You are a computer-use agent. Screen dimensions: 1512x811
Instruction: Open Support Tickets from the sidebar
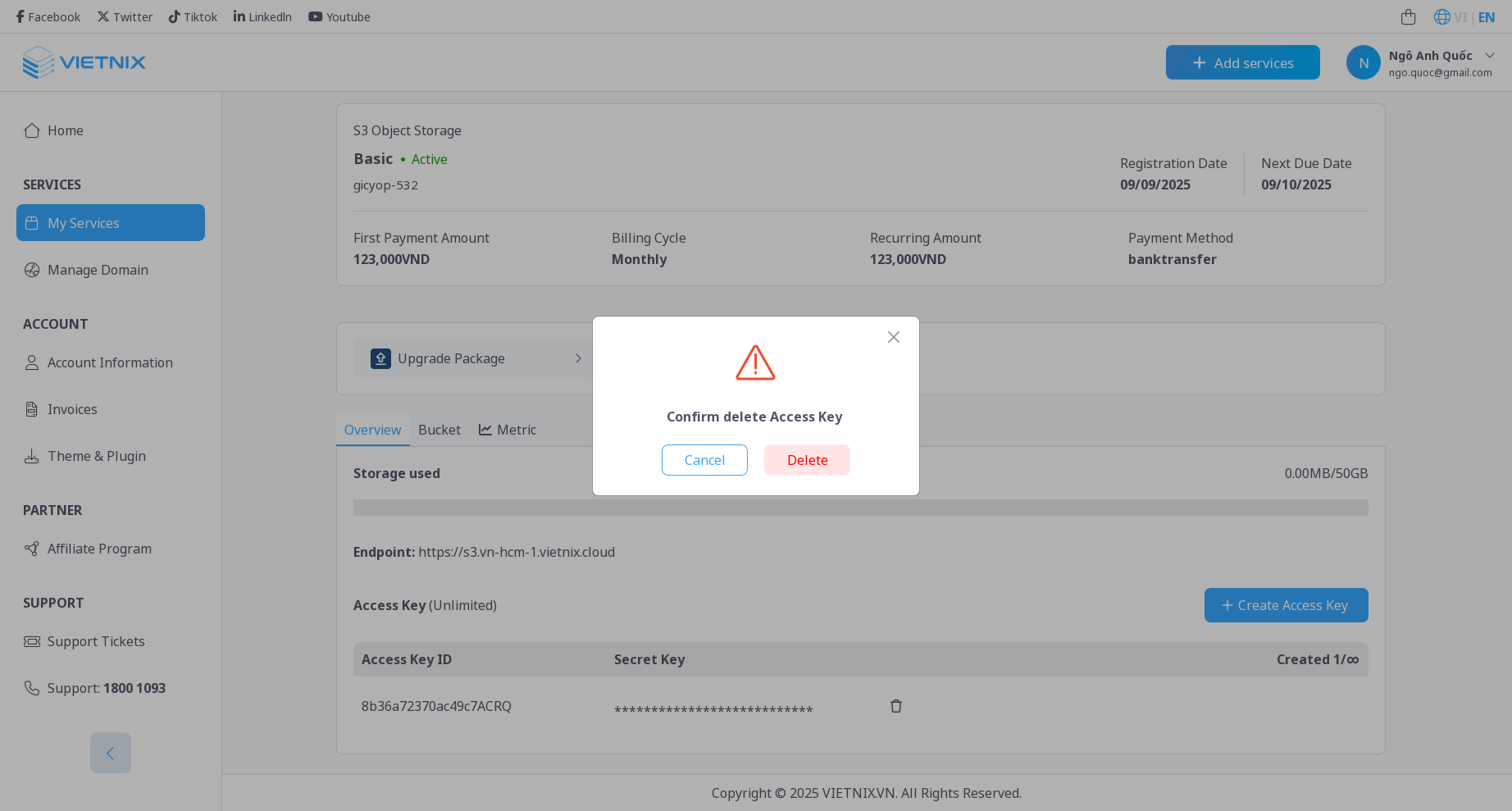point(95,640)
